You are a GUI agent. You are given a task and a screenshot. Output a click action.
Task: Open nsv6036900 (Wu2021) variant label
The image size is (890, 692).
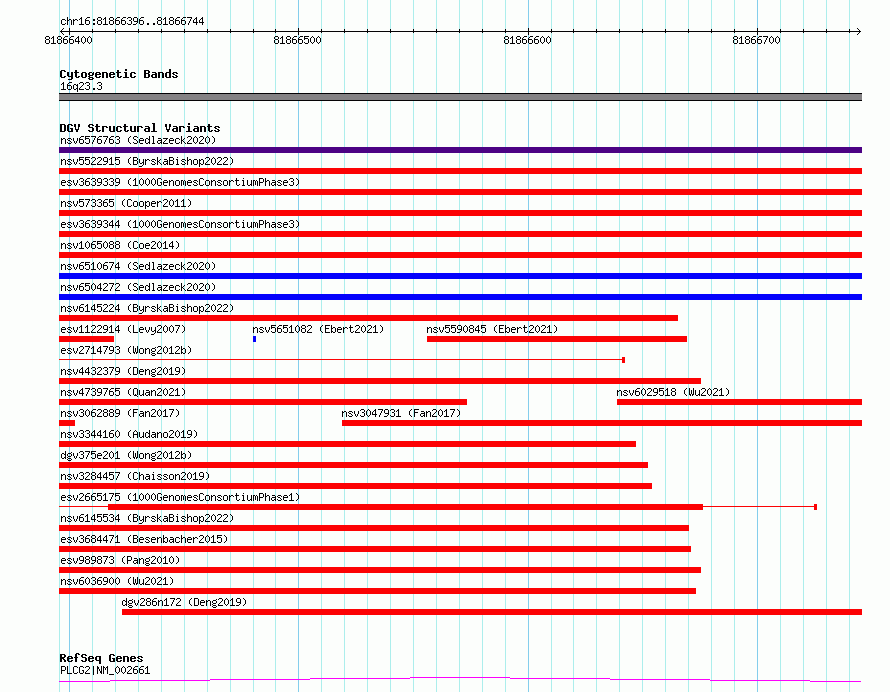(x=117, y=581)
